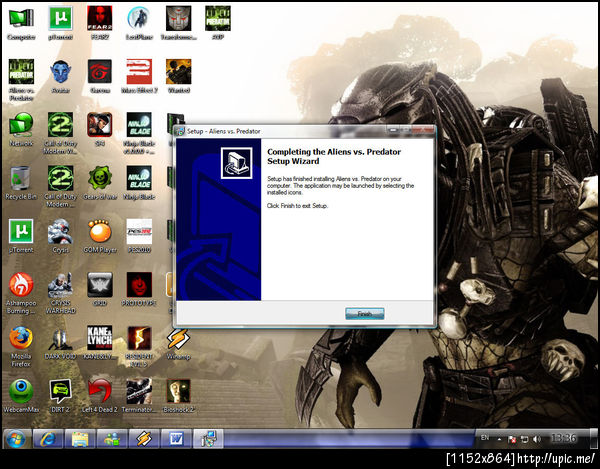Viewport: 600px width, 469px height.
Task: Select the Aliens vs. Predator desktop shortcut
Action: (21, 80)
